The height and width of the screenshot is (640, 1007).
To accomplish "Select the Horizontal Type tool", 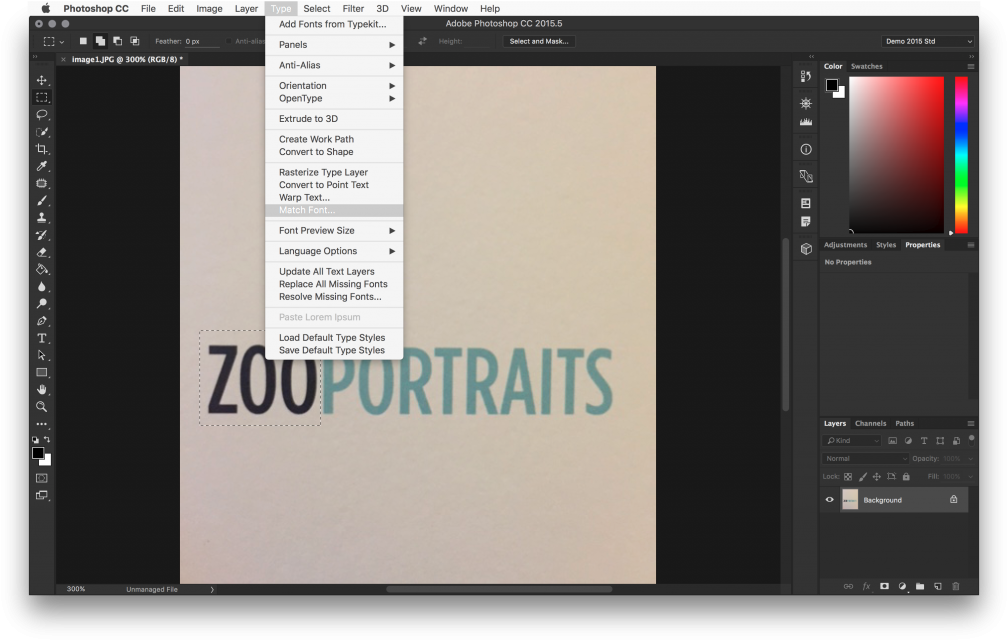I will click(42, 338).
